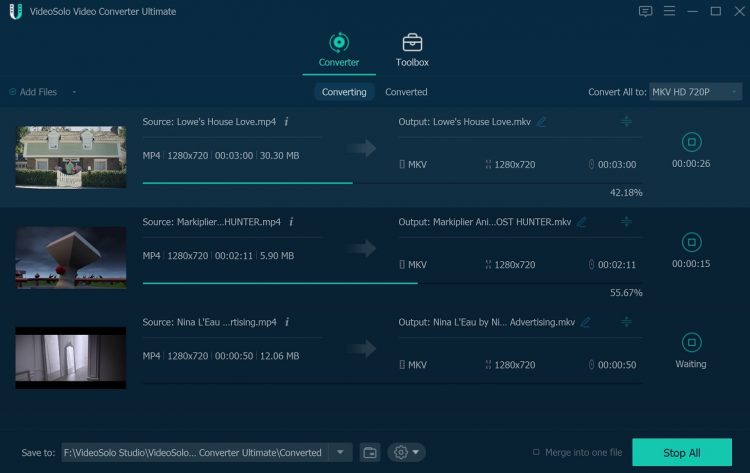Click the 00:00:15 remaining time

tap(691, 264)
